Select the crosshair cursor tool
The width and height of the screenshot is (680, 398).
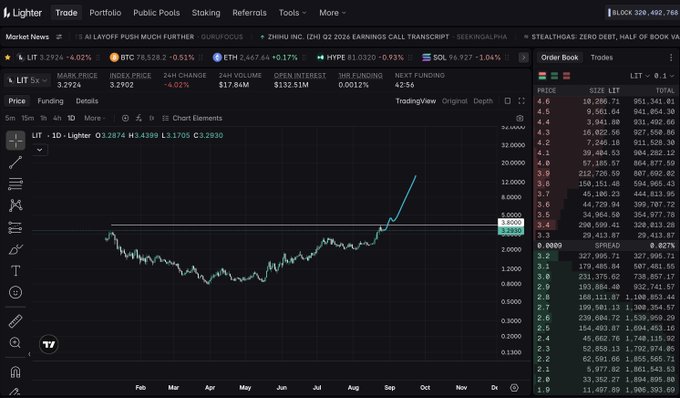tap(16, 140)
